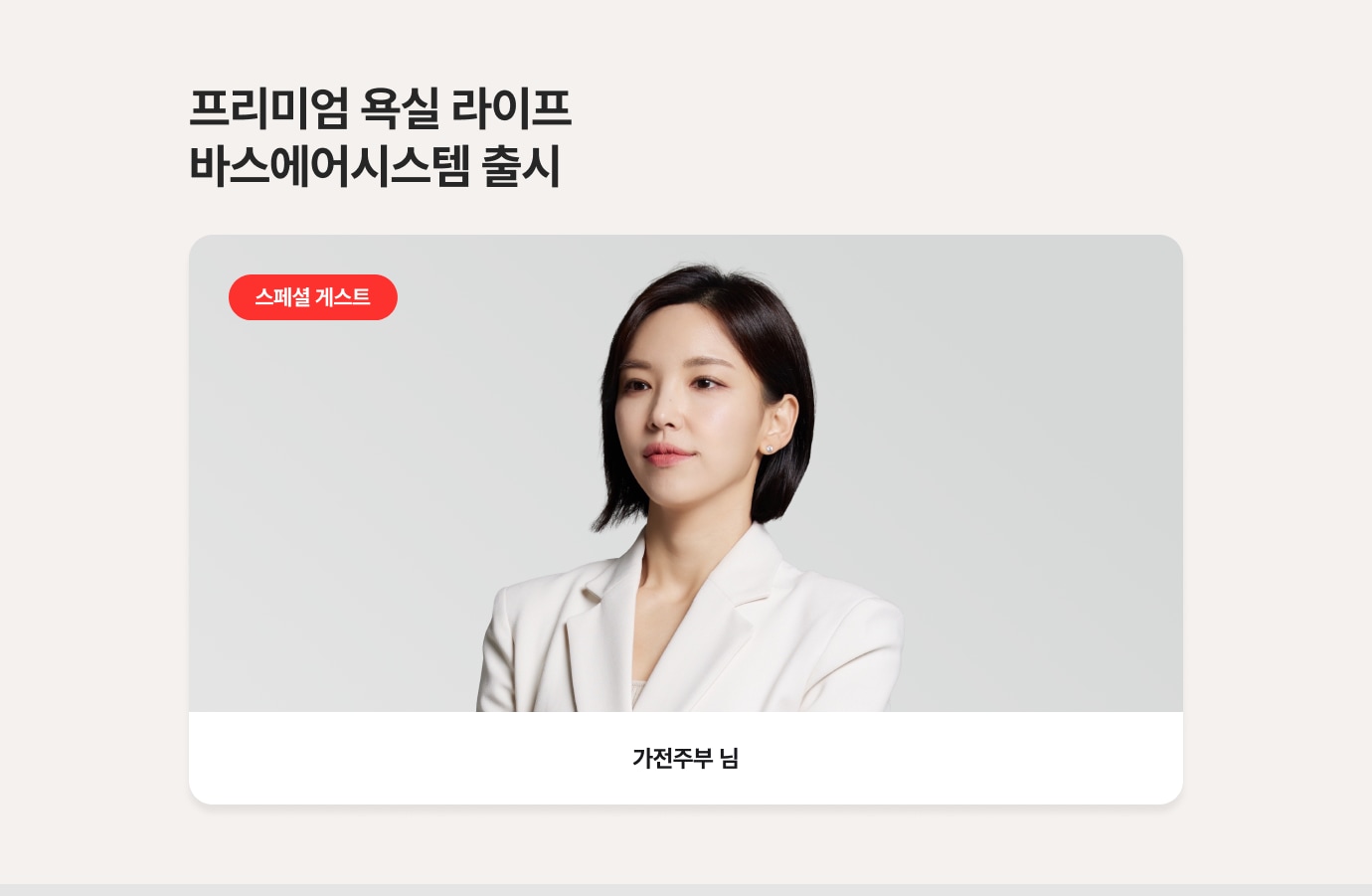This screenshot has height=896, width=1372.
Task: Open the 가전주부 guest name
Action: tap(672, 759)
